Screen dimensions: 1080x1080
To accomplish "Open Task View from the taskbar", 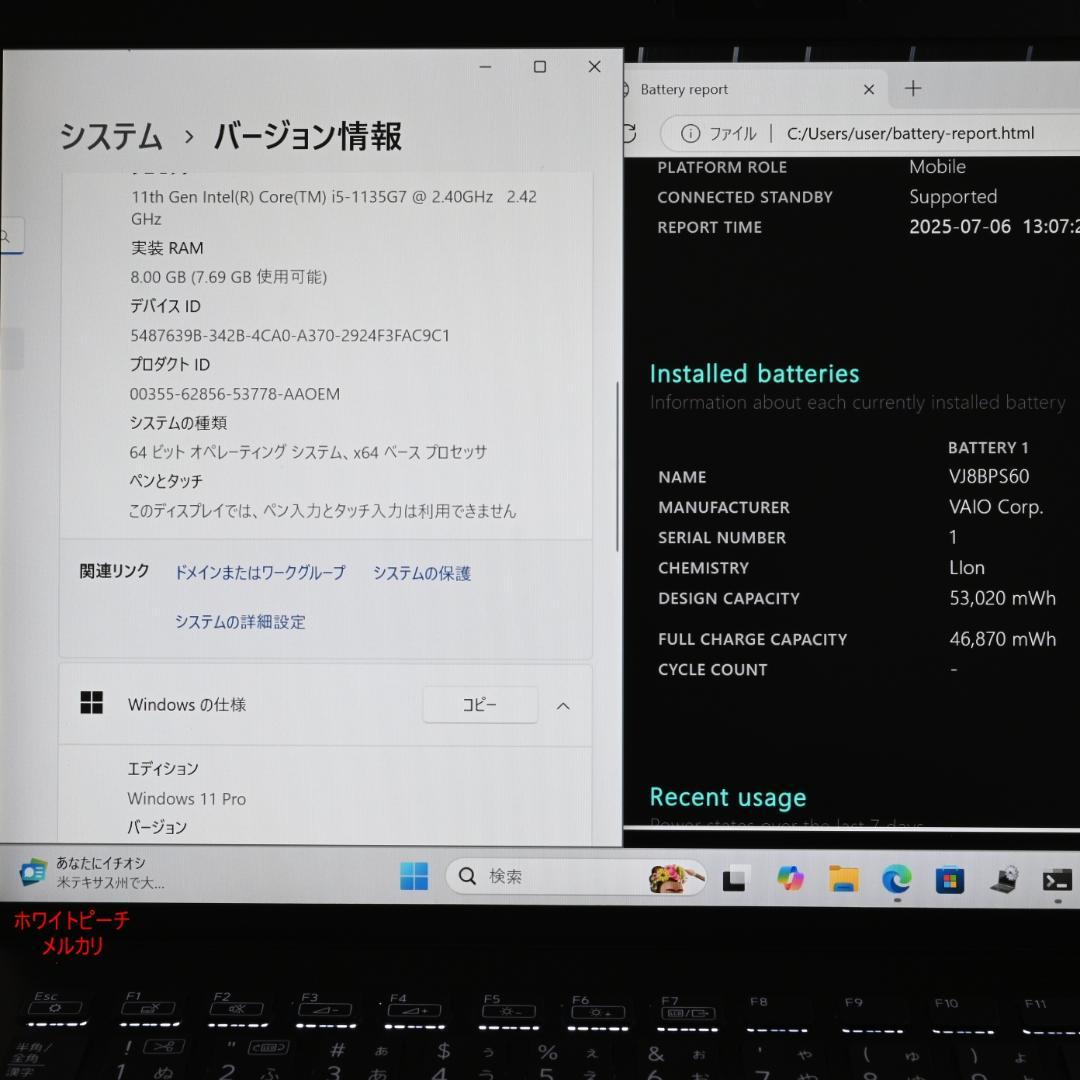I will coord(735,877).
